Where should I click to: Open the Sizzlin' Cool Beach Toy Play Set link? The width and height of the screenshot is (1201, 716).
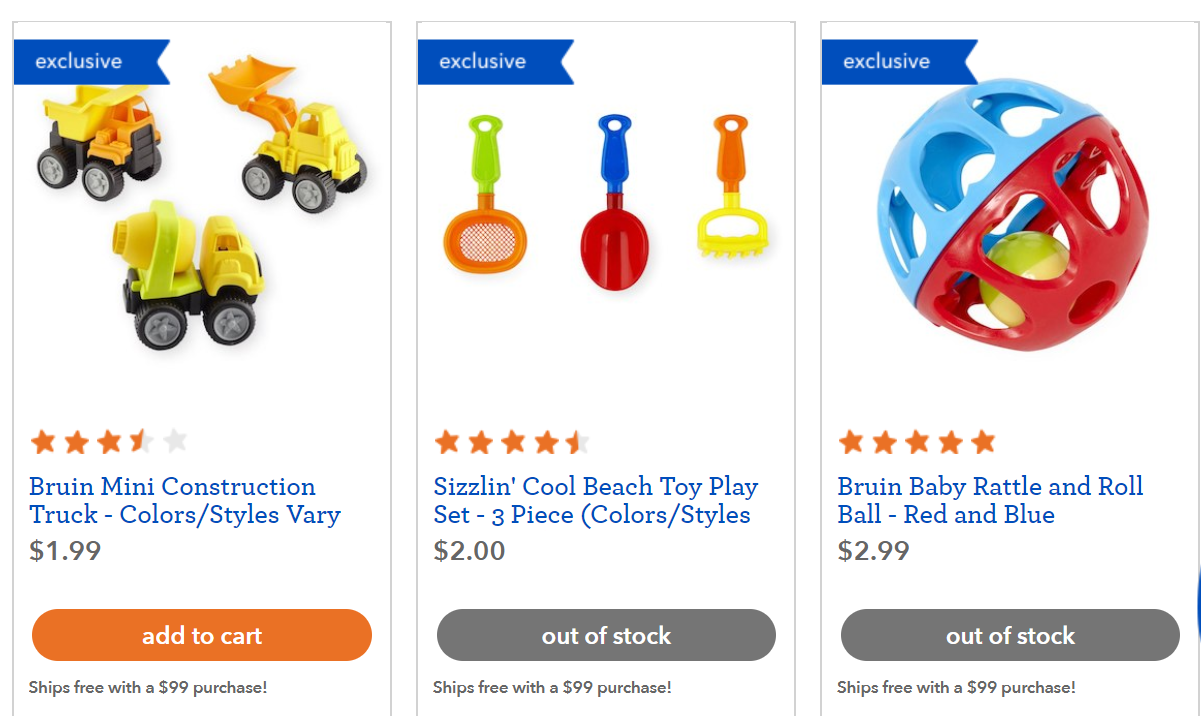(595, 501)
